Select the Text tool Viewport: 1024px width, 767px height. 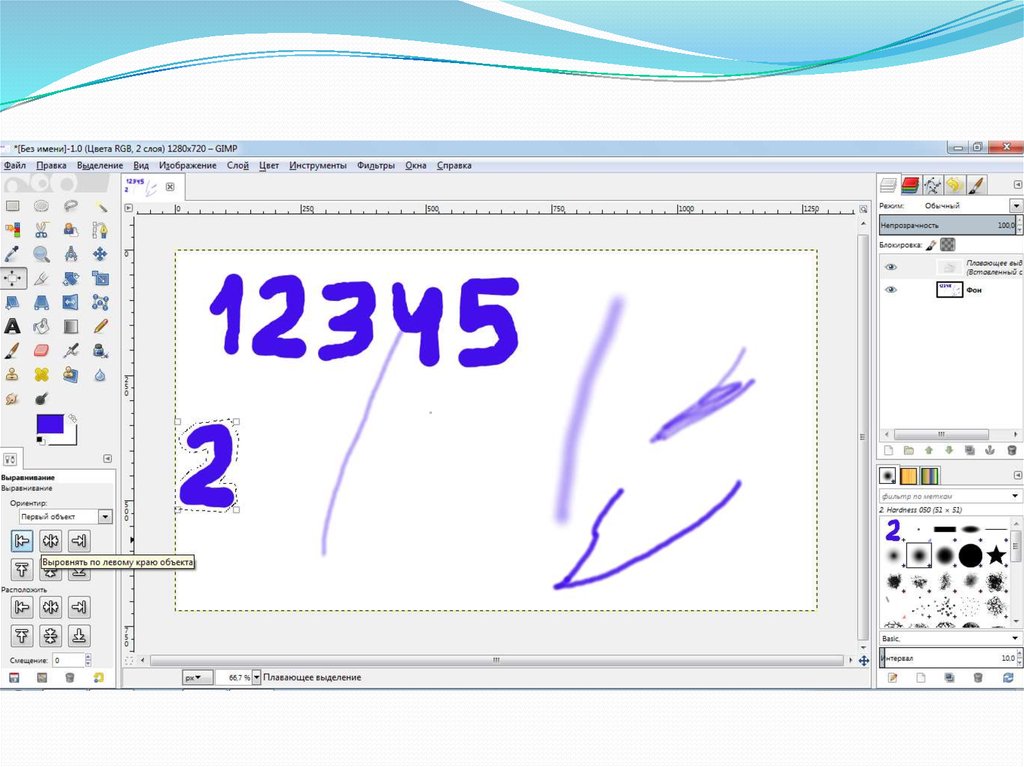(x=12, y=327)
